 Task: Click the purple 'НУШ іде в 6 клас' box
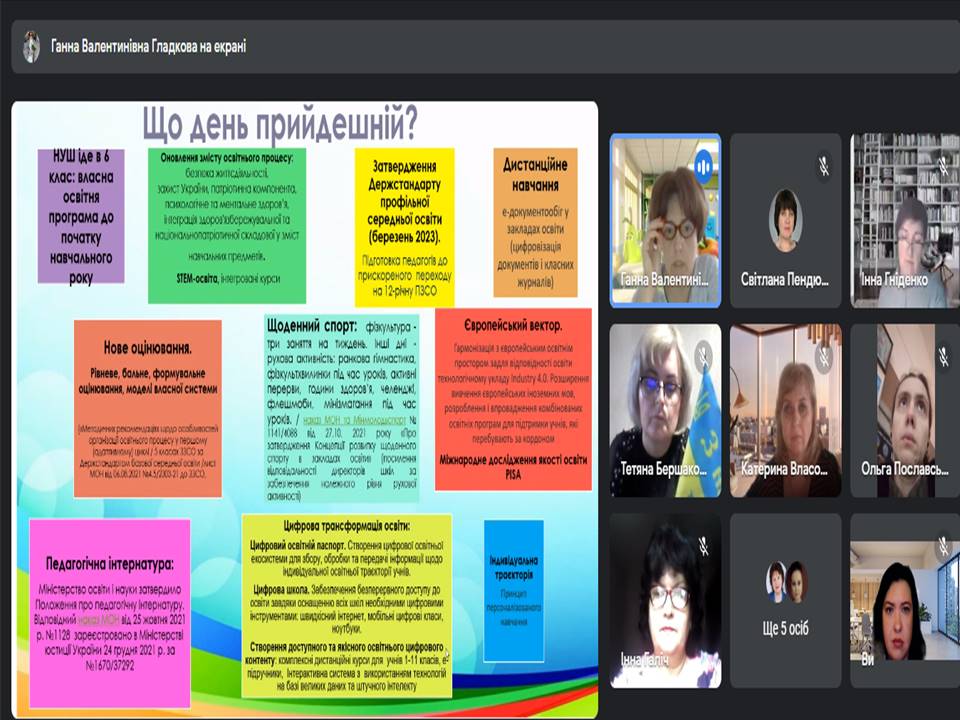coord(81,216)
